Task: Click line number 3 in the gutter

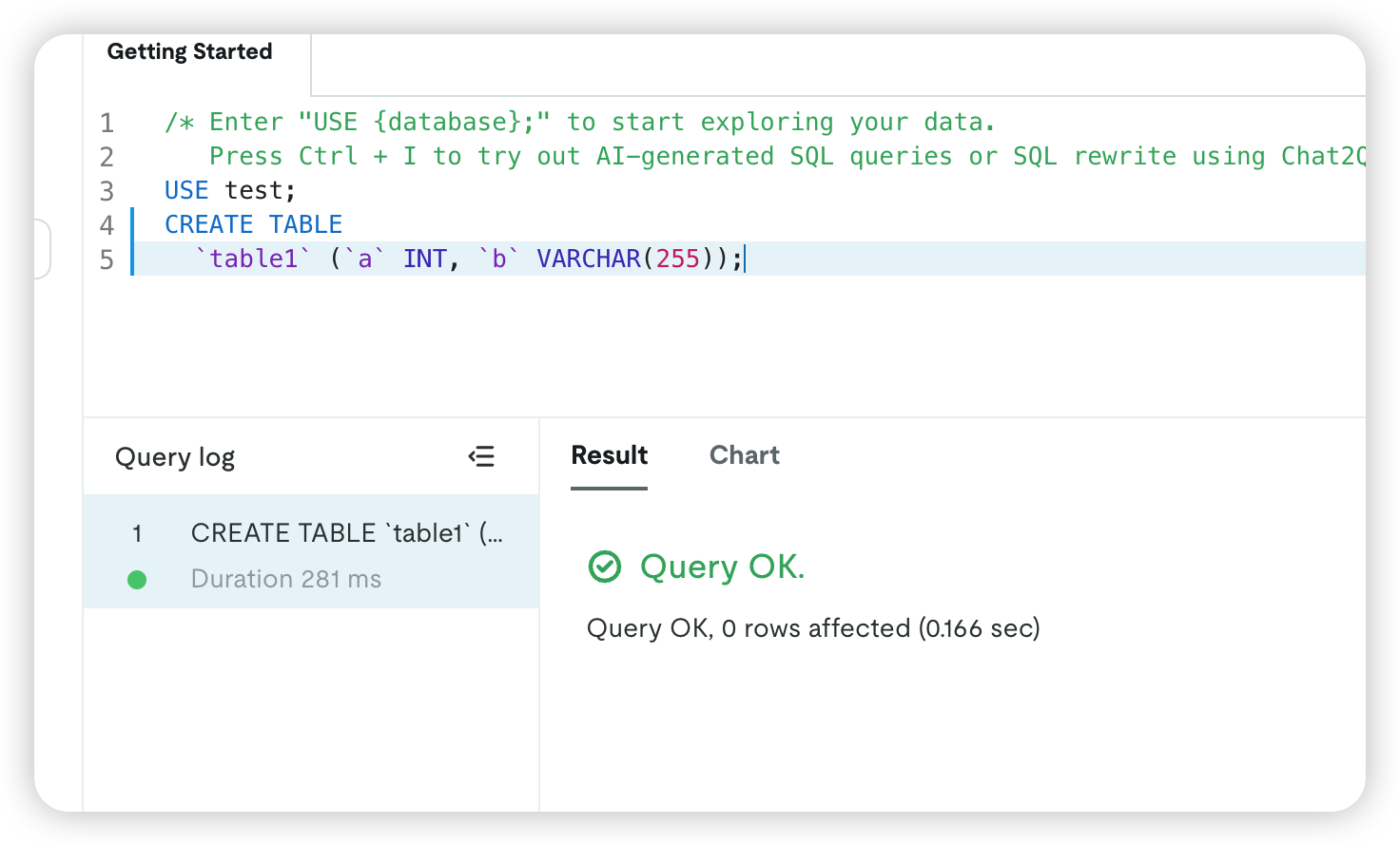Action: (x=107, y=191)
